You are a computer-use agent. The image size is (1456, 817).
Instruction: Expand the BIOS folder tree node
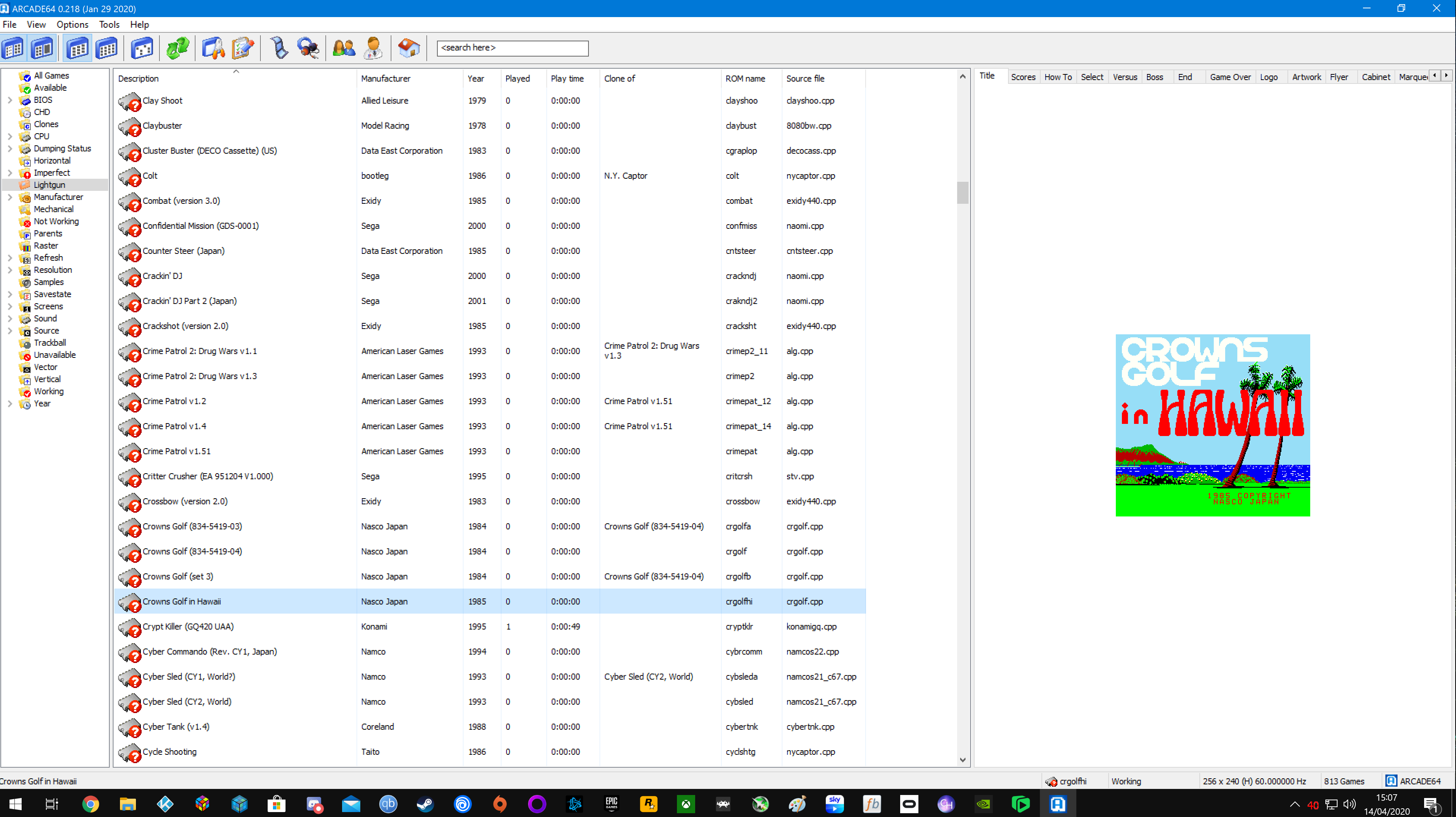pos(9,100)
